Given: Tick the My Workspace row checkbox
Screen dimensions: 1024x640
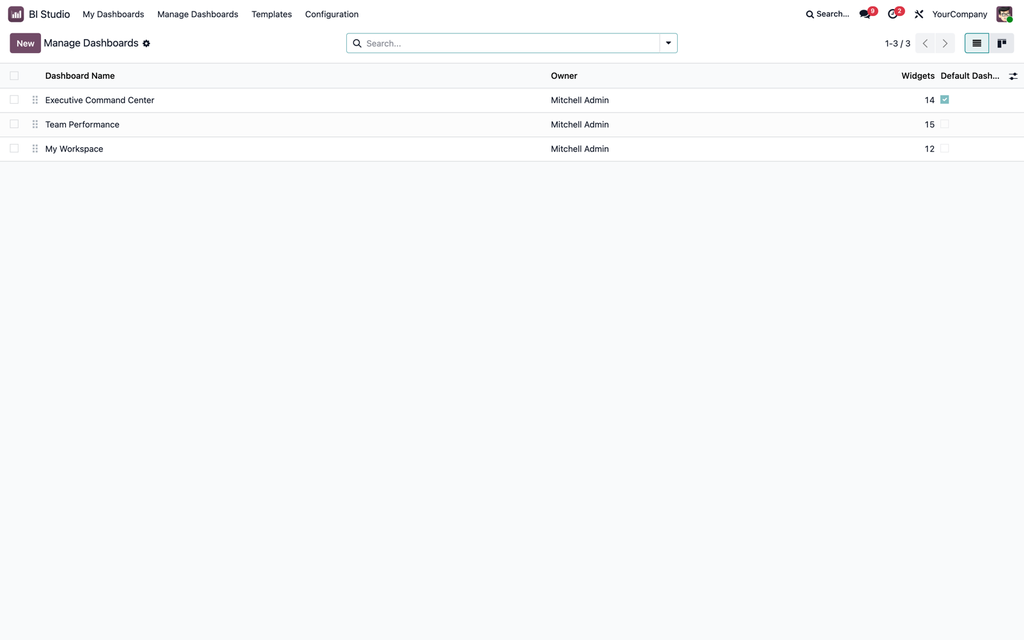Looking at the screenshot, I should point(14,149).
